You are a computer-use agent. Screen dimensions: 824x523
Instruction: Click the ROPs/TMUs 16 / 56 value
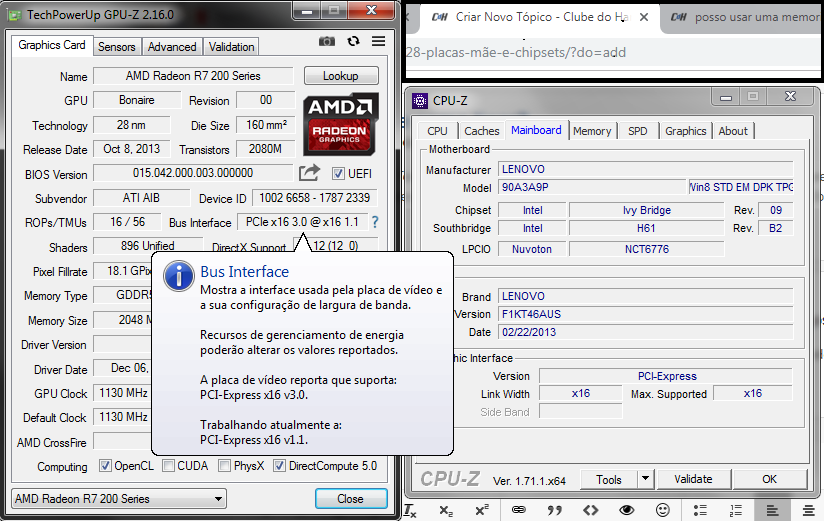127,222
